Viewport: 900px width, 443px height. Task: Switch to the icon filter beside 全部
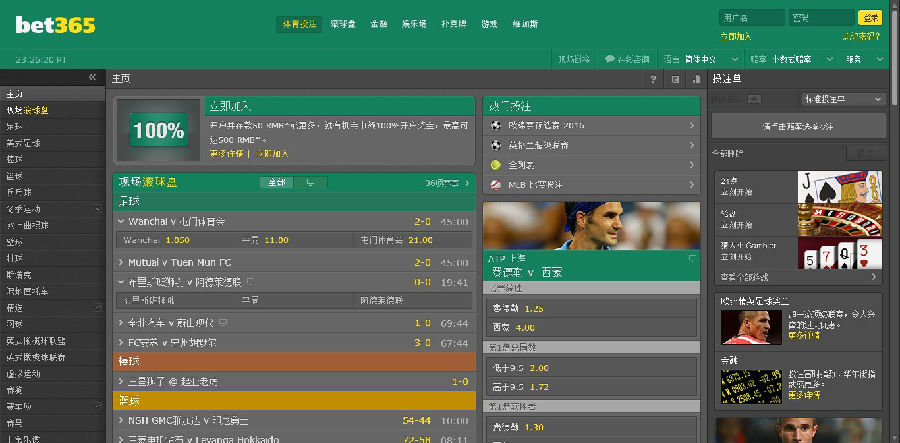point(311,182)
